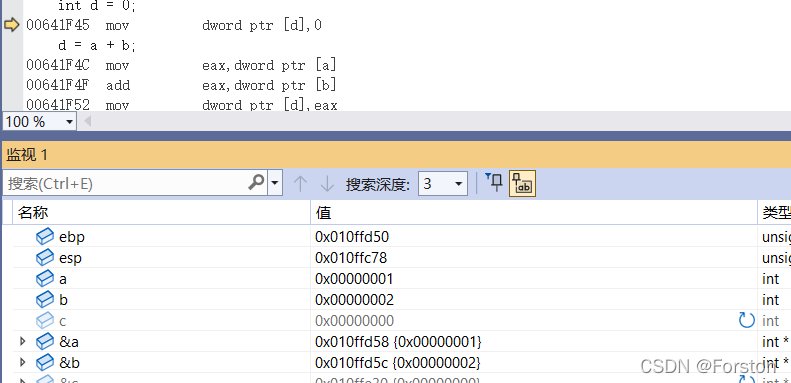This screenshot has width=791, height=383.
Task: Click the int type of variable b
Action: (x=770, y=300)
